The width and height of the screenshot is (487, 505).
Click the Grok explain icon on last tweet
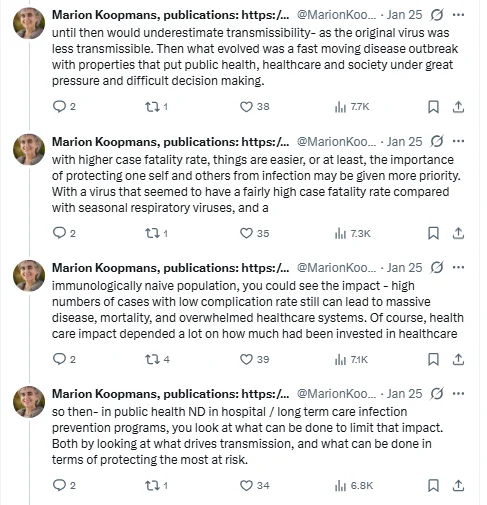point(437,394)
